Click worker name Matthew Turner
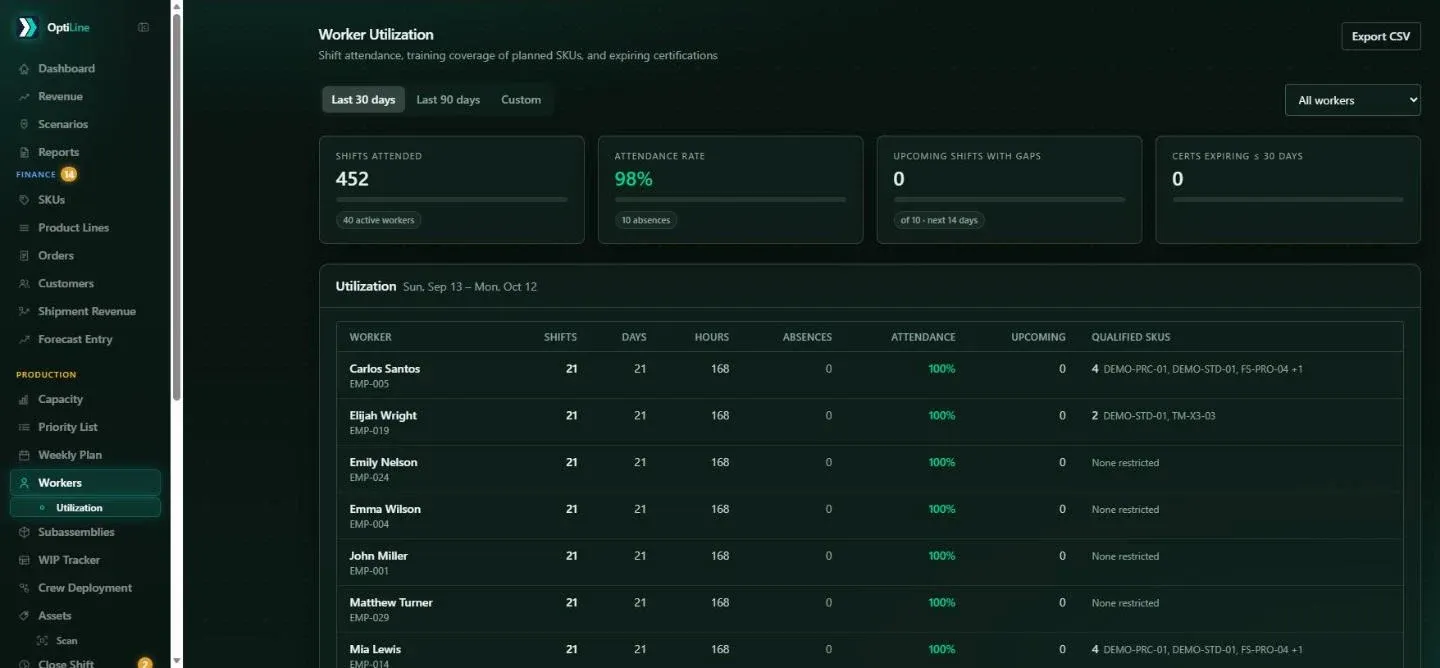1440x668 pixels. 391,603
